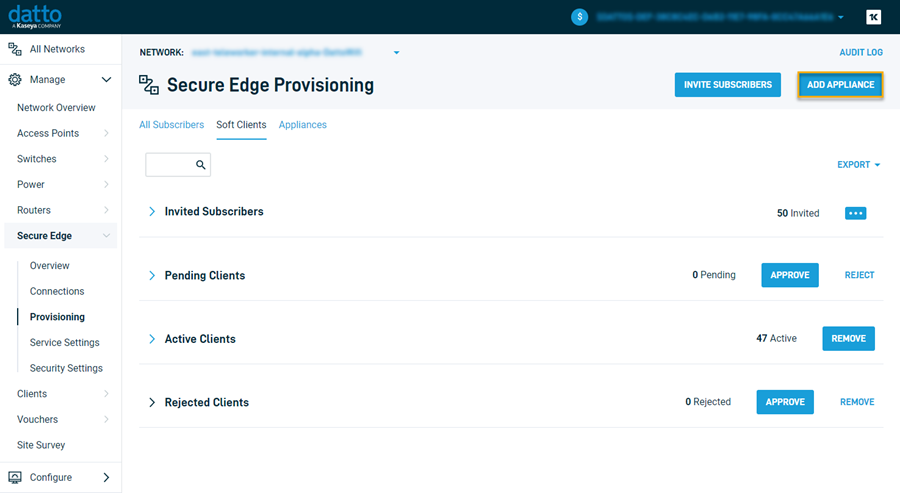Click the search magnifier icon
The image size is (900, 493).
pos(200,165)
